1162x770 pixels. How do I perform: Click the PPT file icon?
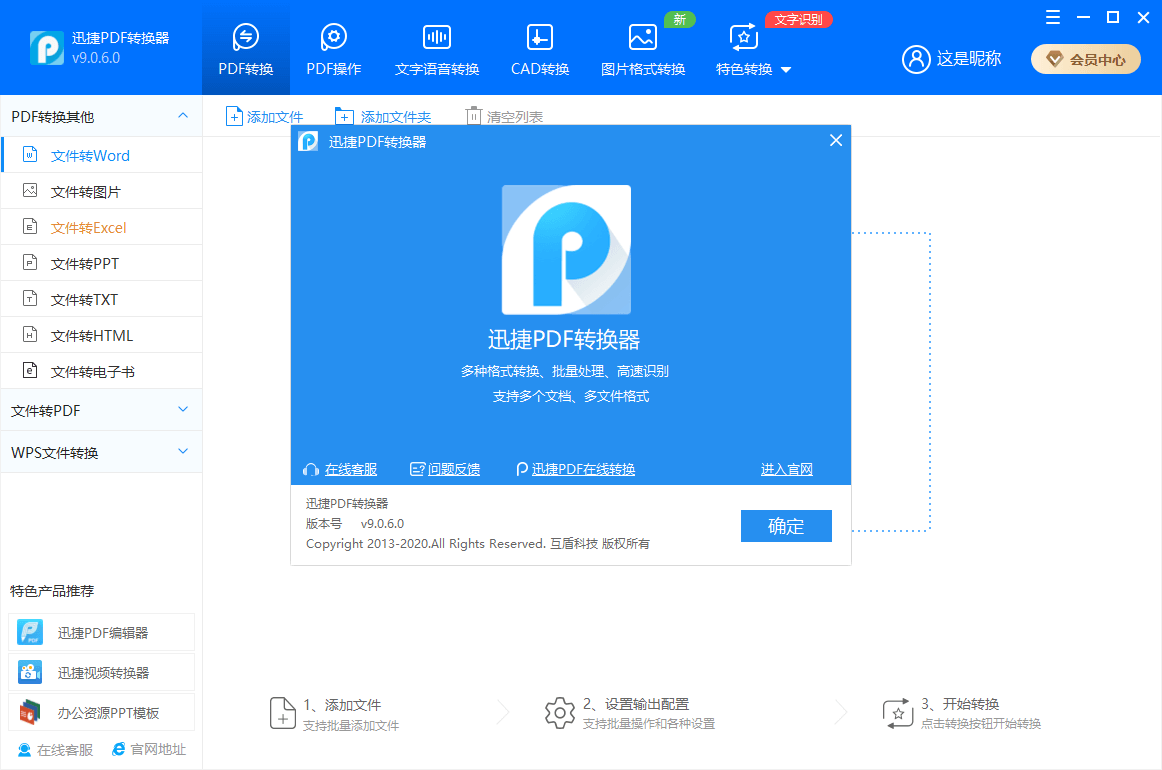pos(30,262)
